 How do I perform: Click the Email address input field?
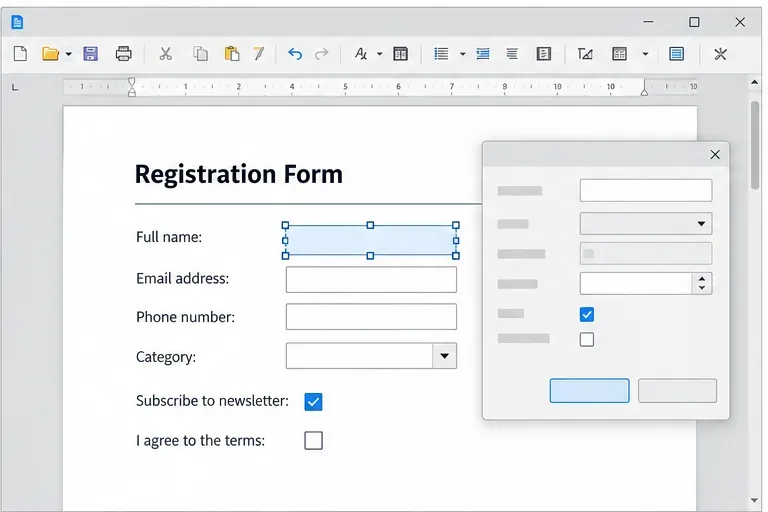[x=371, y=279]
